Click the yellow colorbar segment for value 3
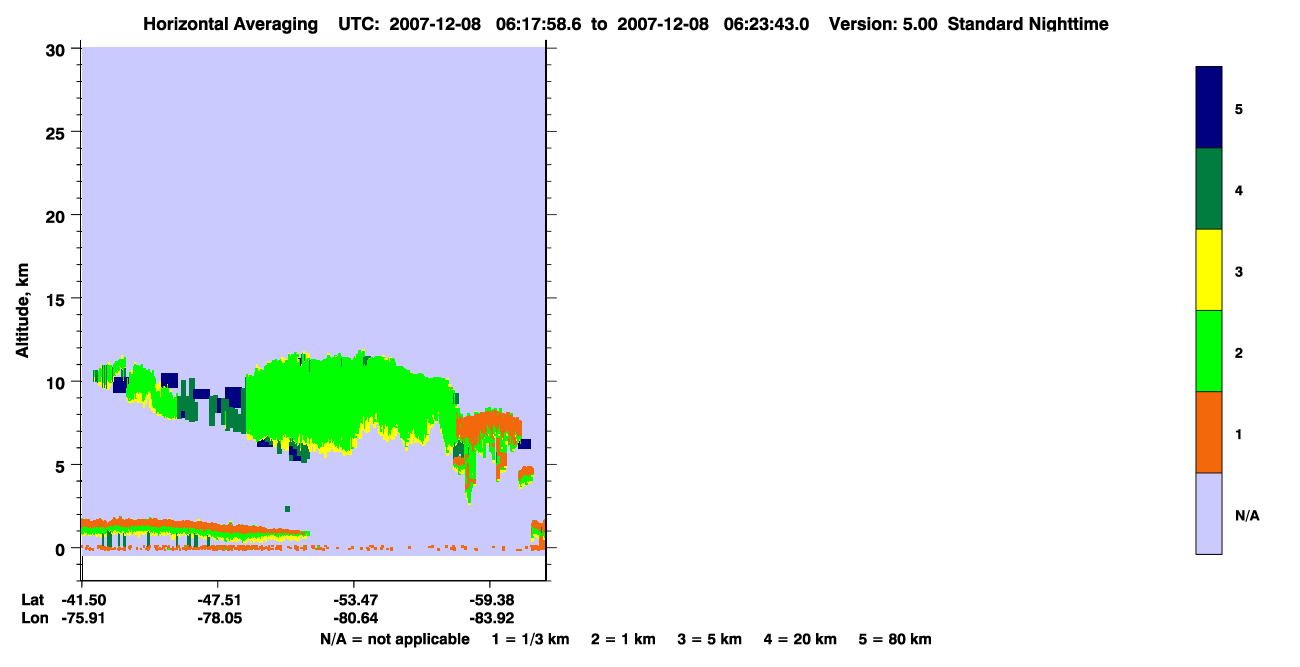The height and width of the screenshot is (667, 1300). pyautogui.click(x=1209, y=270)
